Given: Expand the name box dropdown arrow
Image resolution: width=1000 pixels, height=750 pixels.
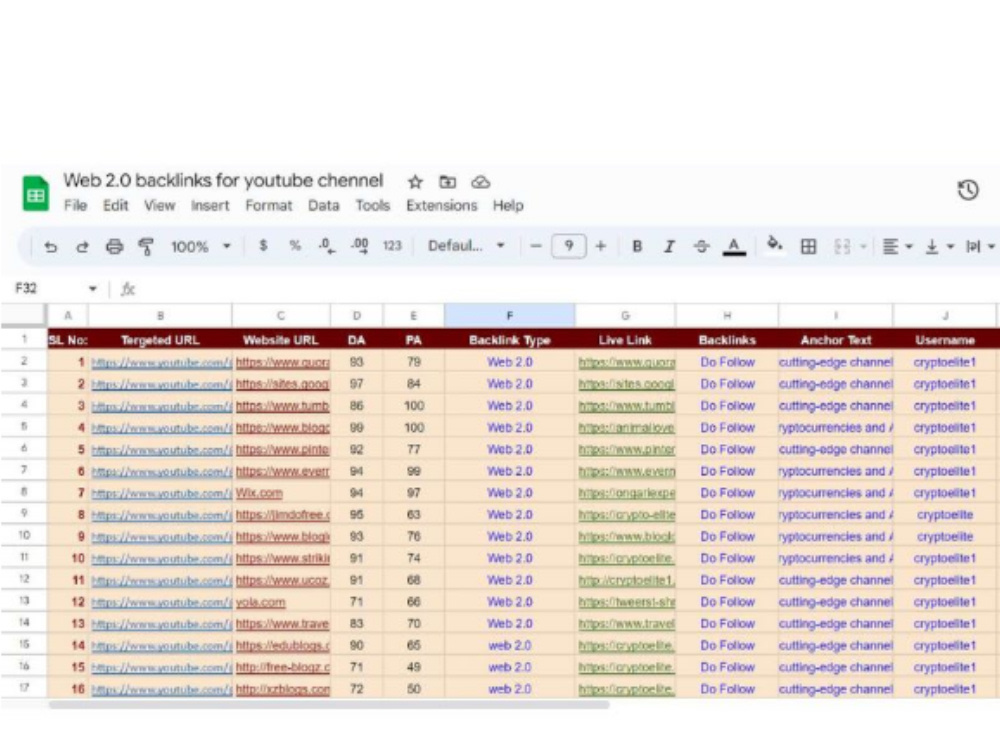Looking at the screenshot, I should (x=93, y=289).
